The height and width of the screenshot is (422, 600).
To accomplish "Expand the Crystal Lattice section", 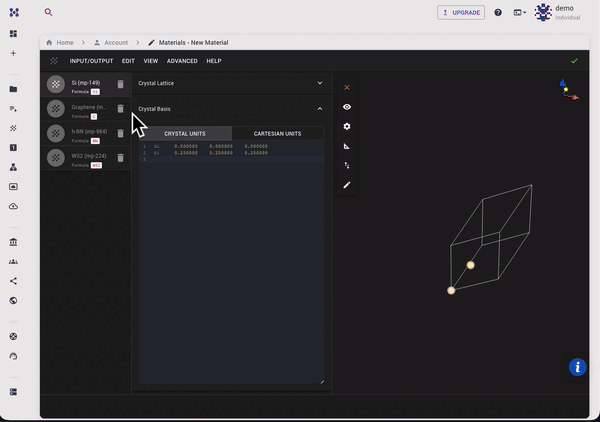I will pos(231,83).
